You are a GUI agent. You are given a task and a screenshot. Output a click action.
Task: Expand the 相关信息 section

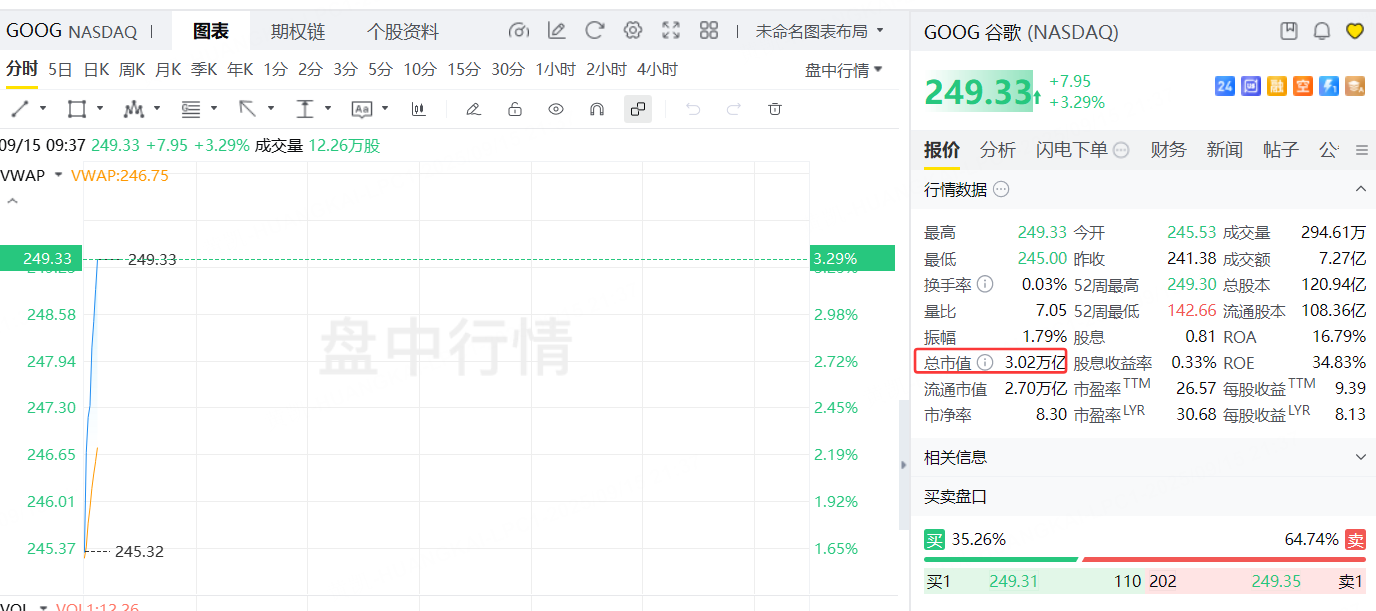click(x=1360, y=457)
